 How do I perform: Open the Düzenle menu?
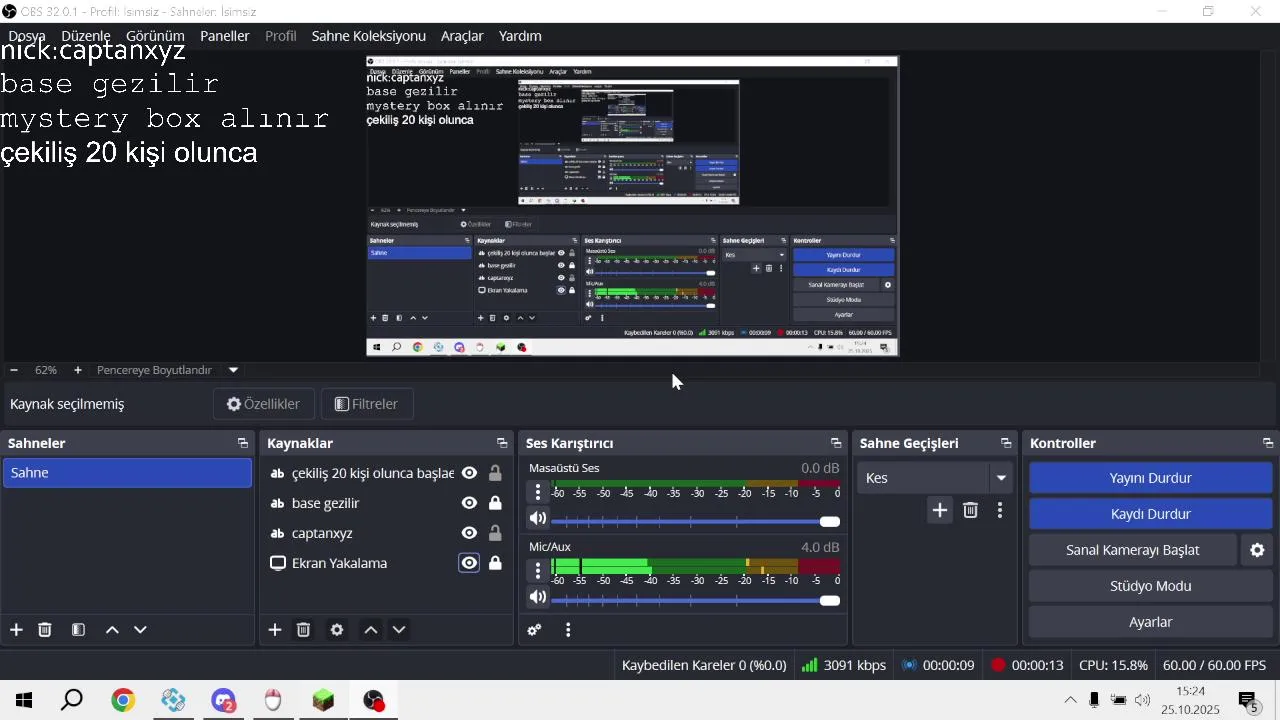pyautogui.click(x=86, y=36)
